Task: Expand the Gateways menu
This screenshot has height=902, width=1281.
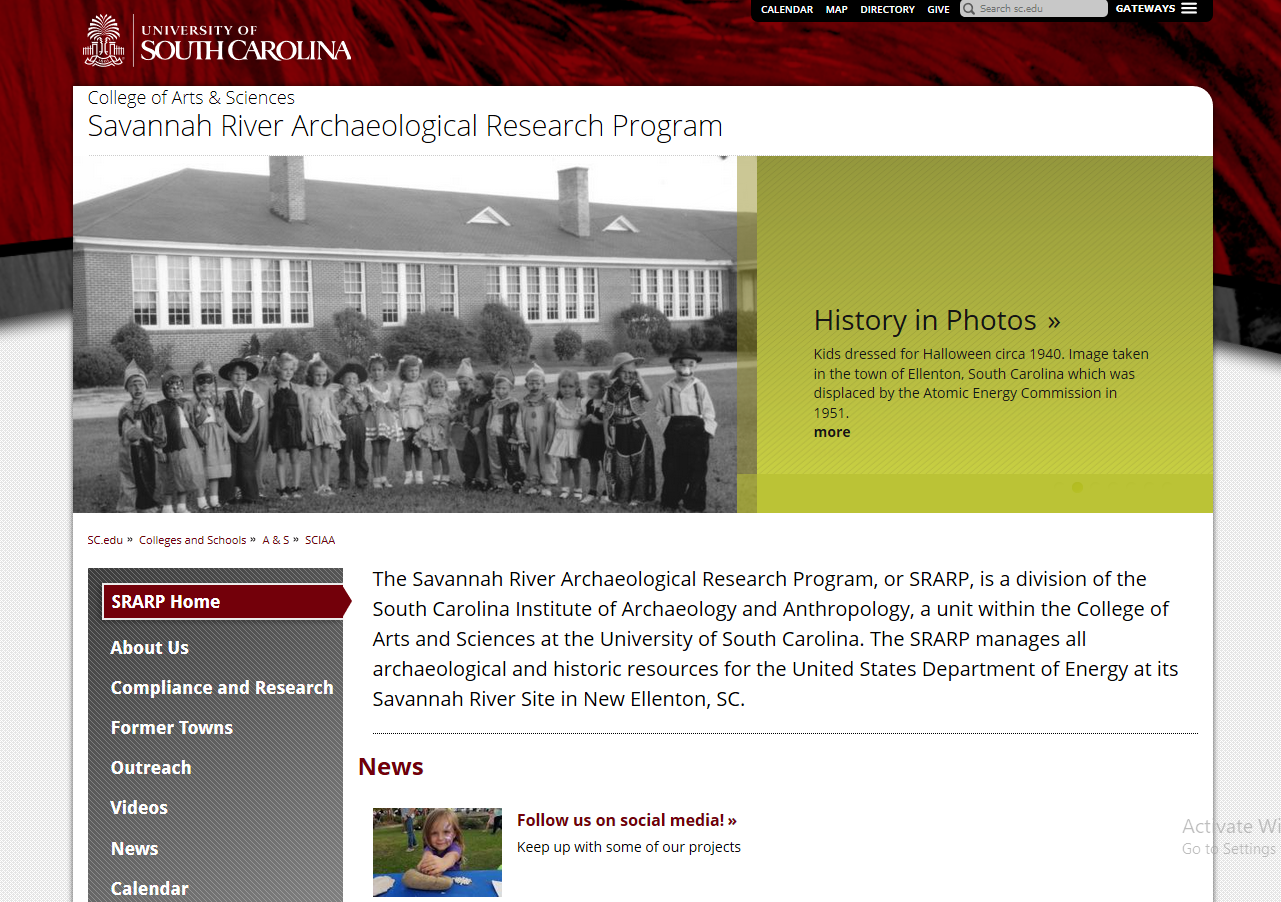Action: pyautogui.click(x=1156, y=8)
